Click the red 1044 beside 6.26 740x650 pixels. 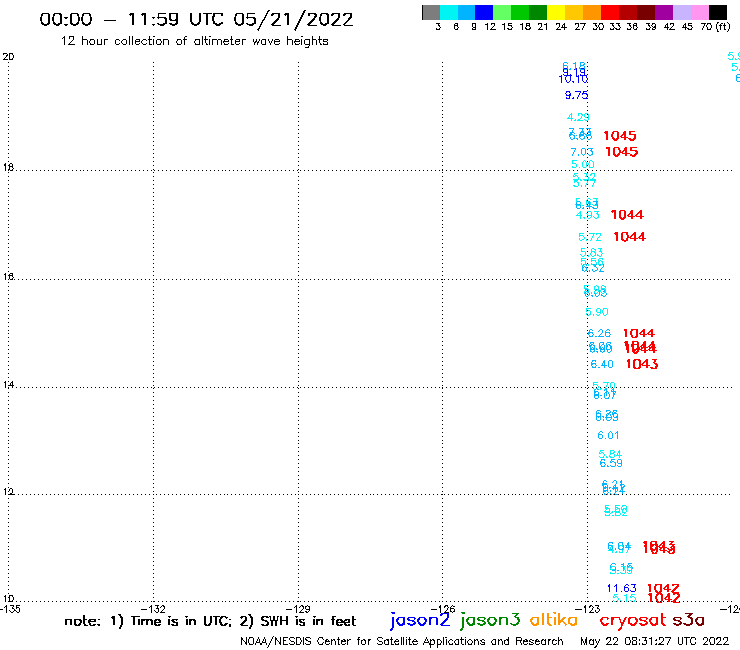coord(639,333)
